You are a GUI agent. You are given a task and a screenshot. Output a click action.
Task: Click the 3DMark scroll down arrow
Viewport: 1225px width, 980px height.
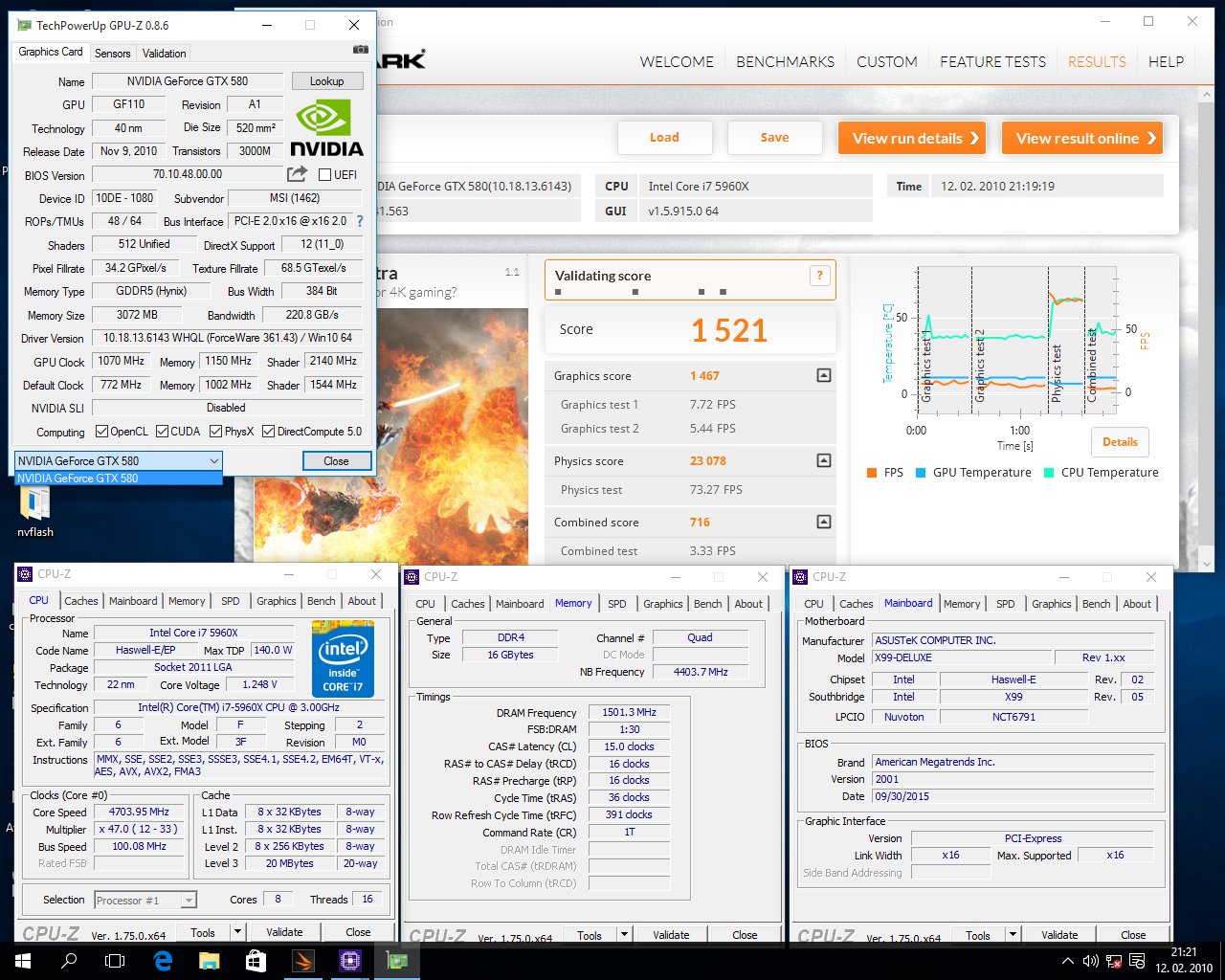tap(1207, 565)
